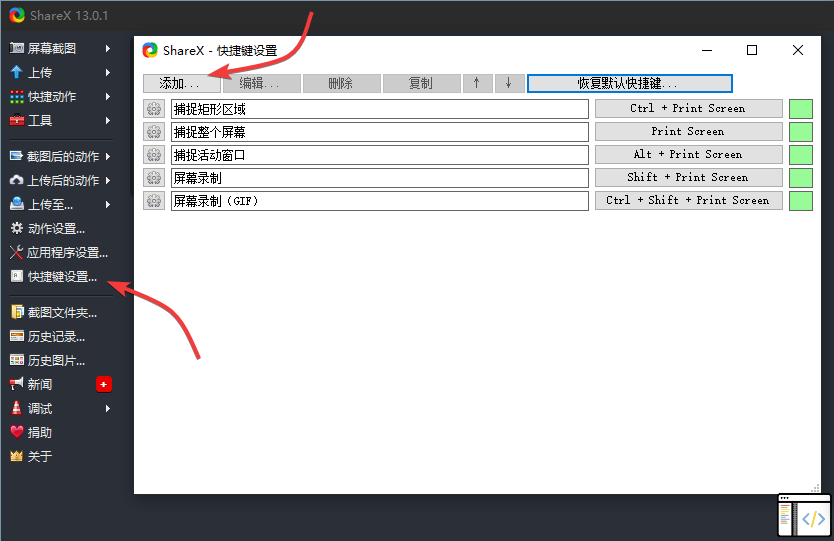Open settings gear for 屏幕录制（GIF）row
The height and width of the screenshot is (541, 834).
point(154,201)
